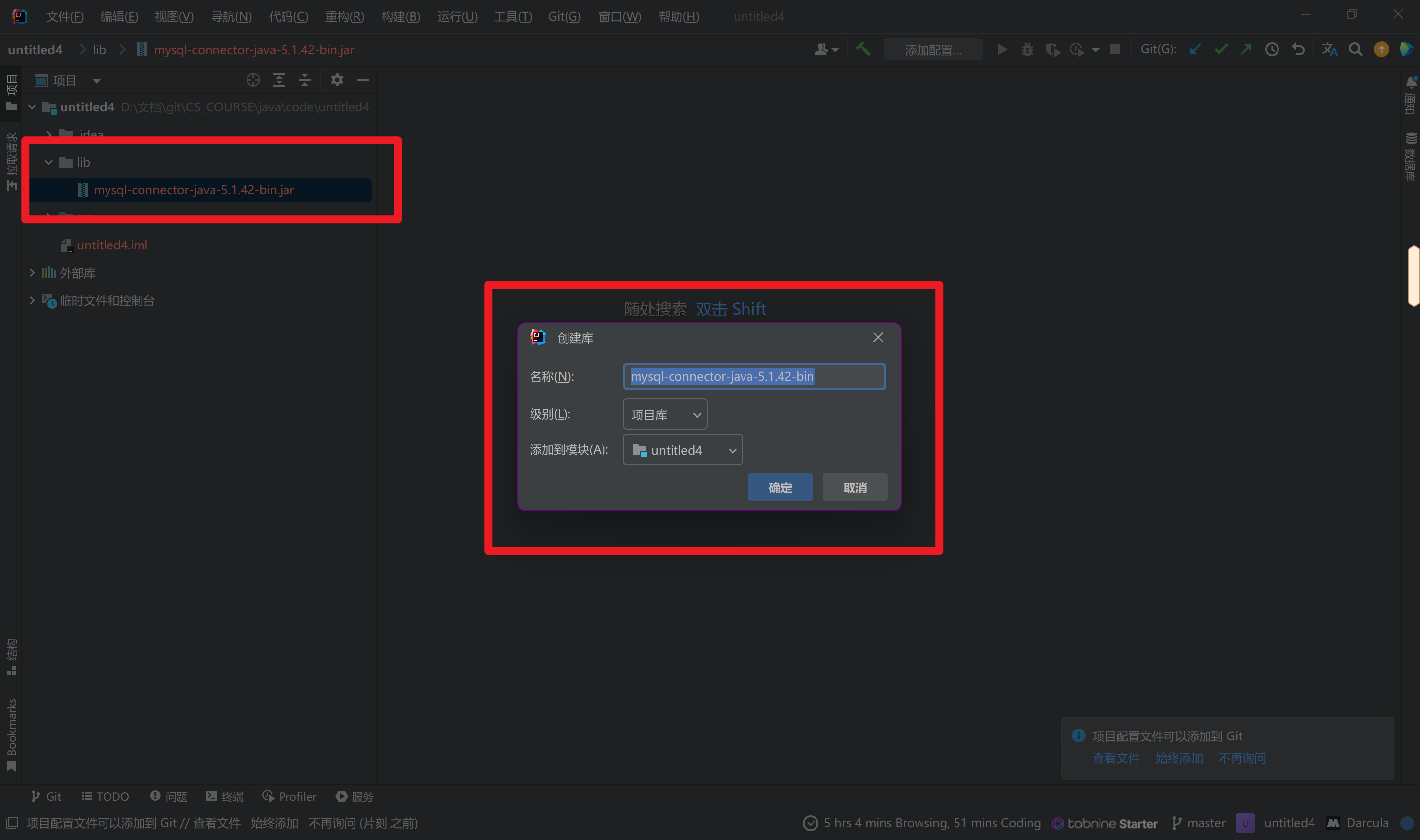Click the Git rollback undo icon

tap(1298, 49)
